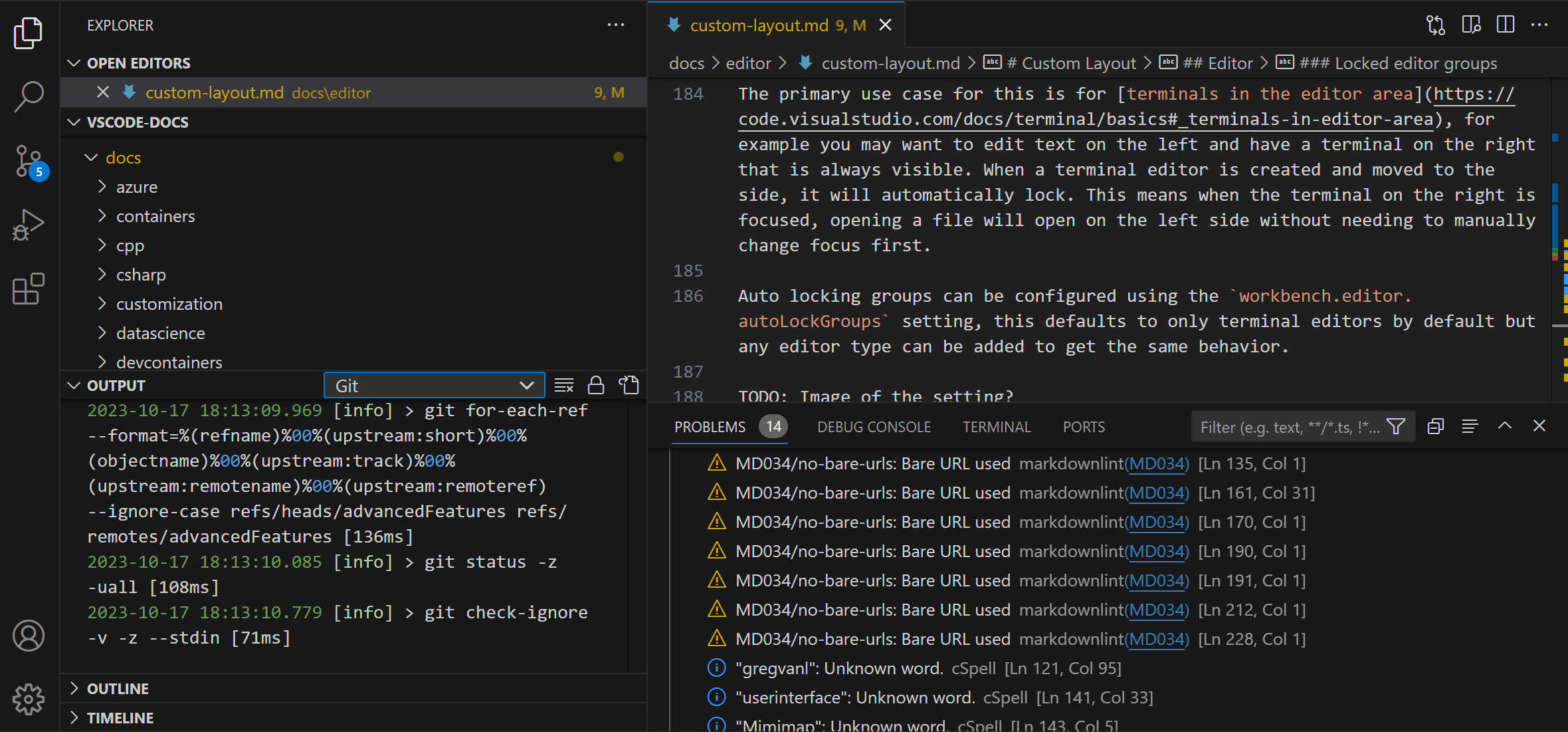Open the MD034 rule link for Ln 135
This screenshot has width=1568, height=732.
click(x=1158, y=463)
